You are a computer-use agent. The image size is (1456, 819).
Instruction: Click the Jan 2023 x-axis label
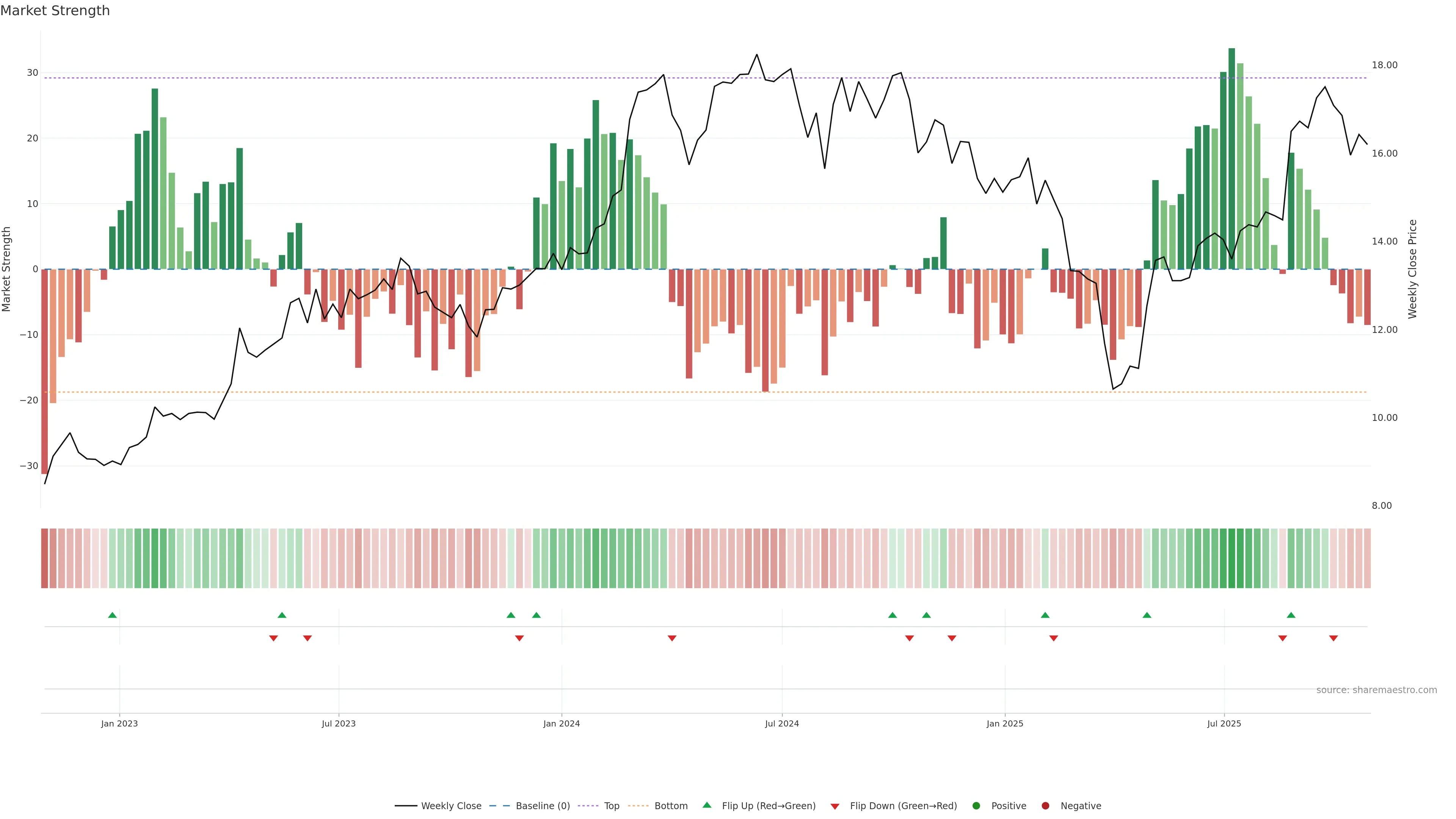point(119,723)
